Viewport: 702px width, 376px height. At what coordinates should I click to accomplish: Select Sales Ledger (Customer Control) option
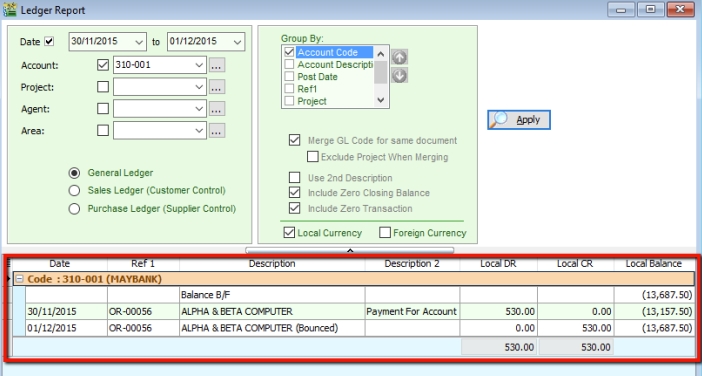pyautogui.click(x=74, y=191)
